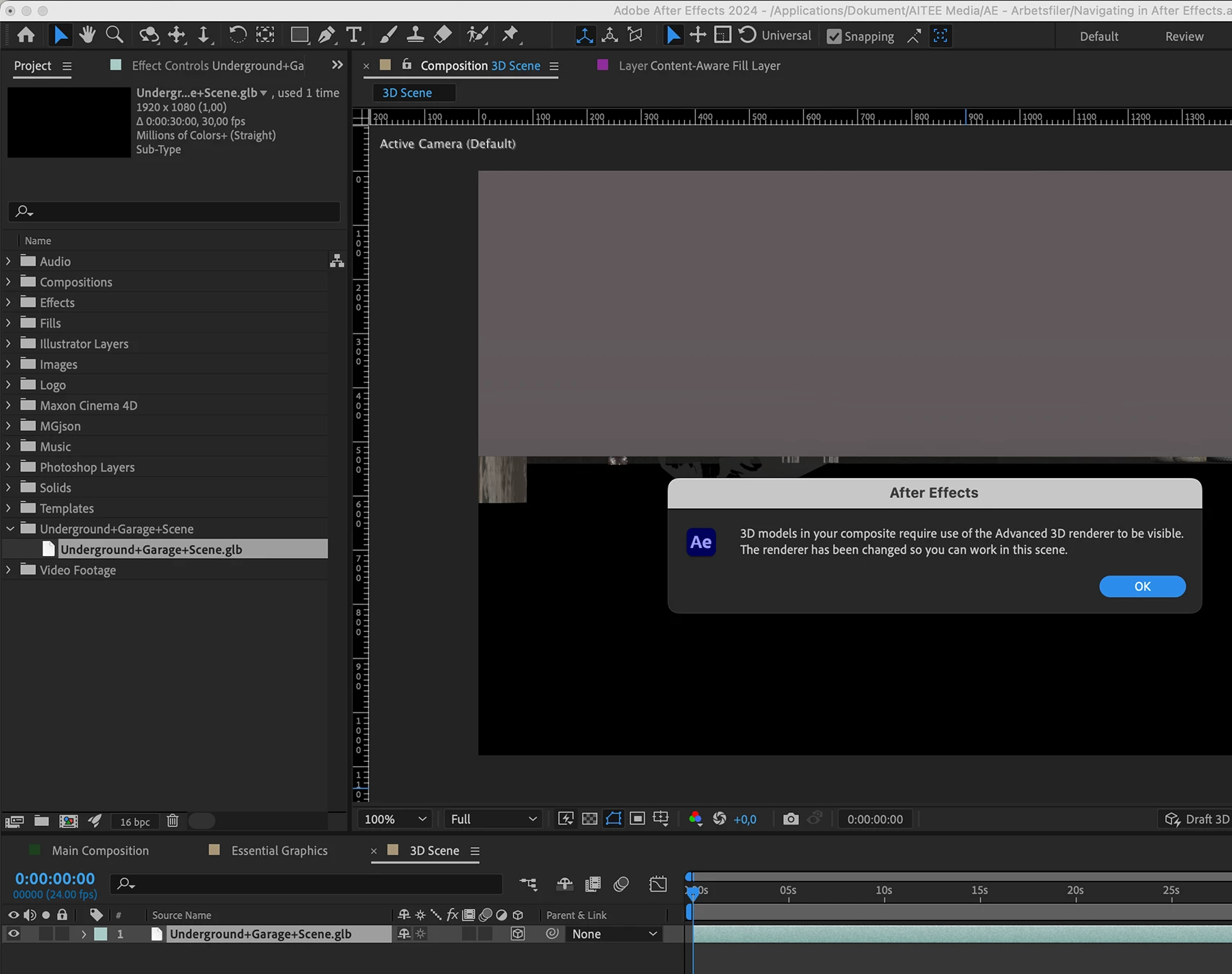The width and height of the screenshot is (1232, 974).
Task: Expand the Compositions folder
Action: (x=9, y=282)
